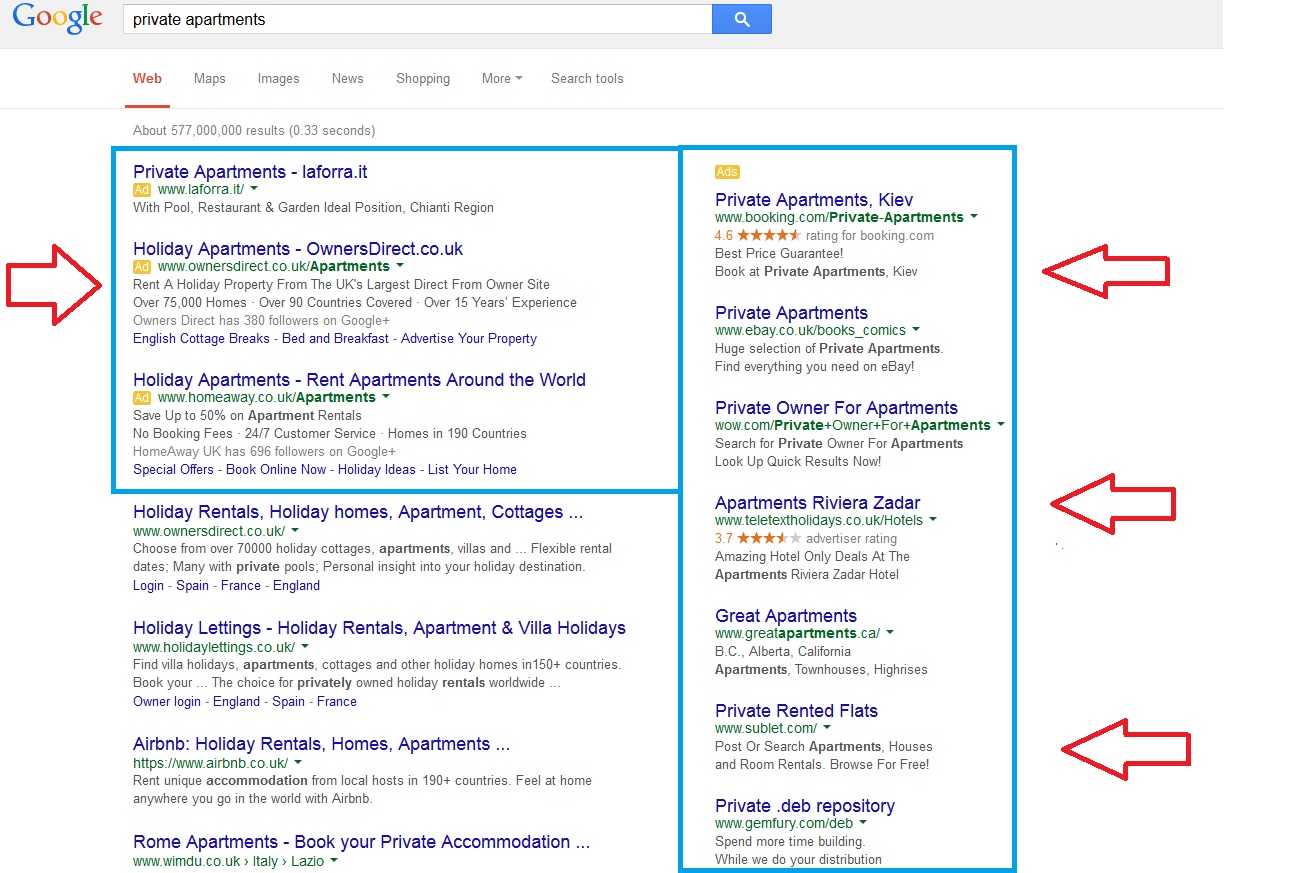Expand arrow beside www.wimdu.co.uk Italy Lazio
Screen dimensions: 1305x873
334,859
